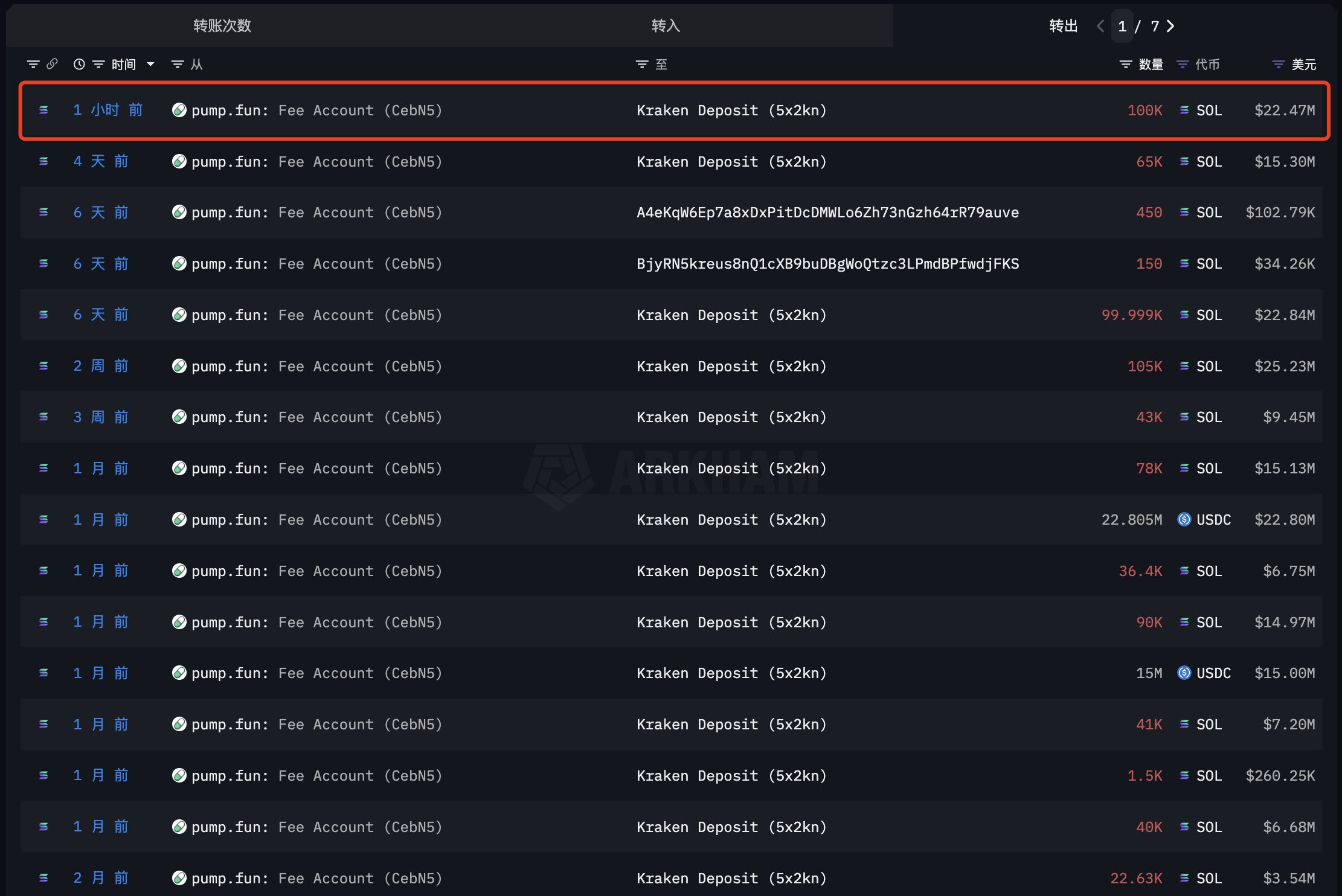
Task: Go to the next page of transfers
Action: click(1170, 26)
